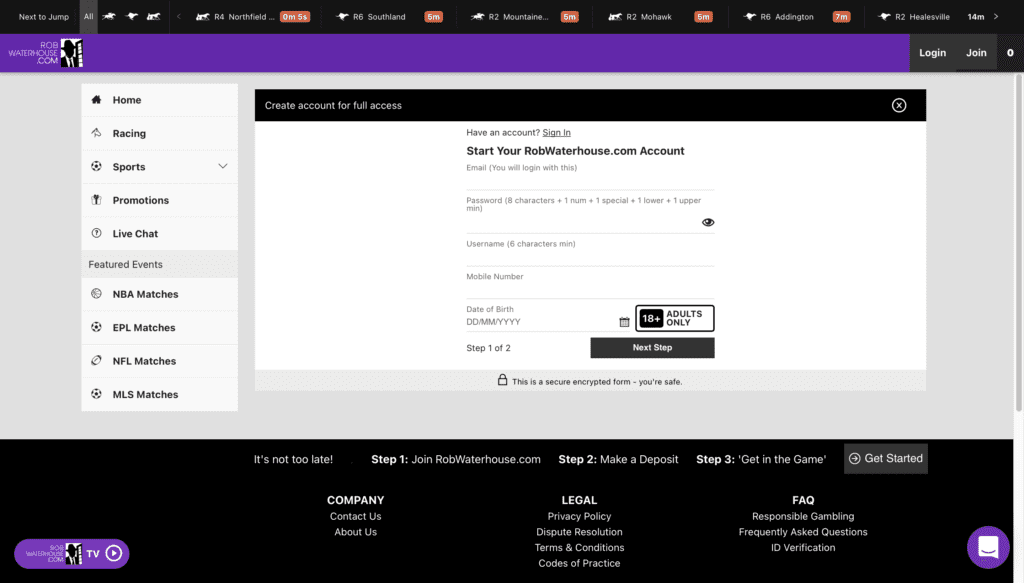This screenshot has width=1024, height=583.
Task: Click the Promotions gift icon
Action: pyautogui.click(x=97, y=200)
